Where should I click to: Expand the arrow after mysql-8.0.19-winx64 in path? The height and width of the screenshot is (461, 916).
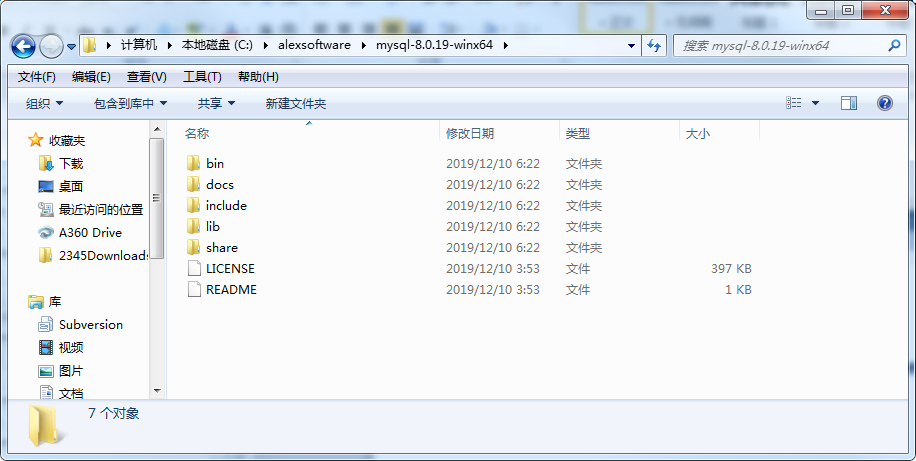pos(505,45)
